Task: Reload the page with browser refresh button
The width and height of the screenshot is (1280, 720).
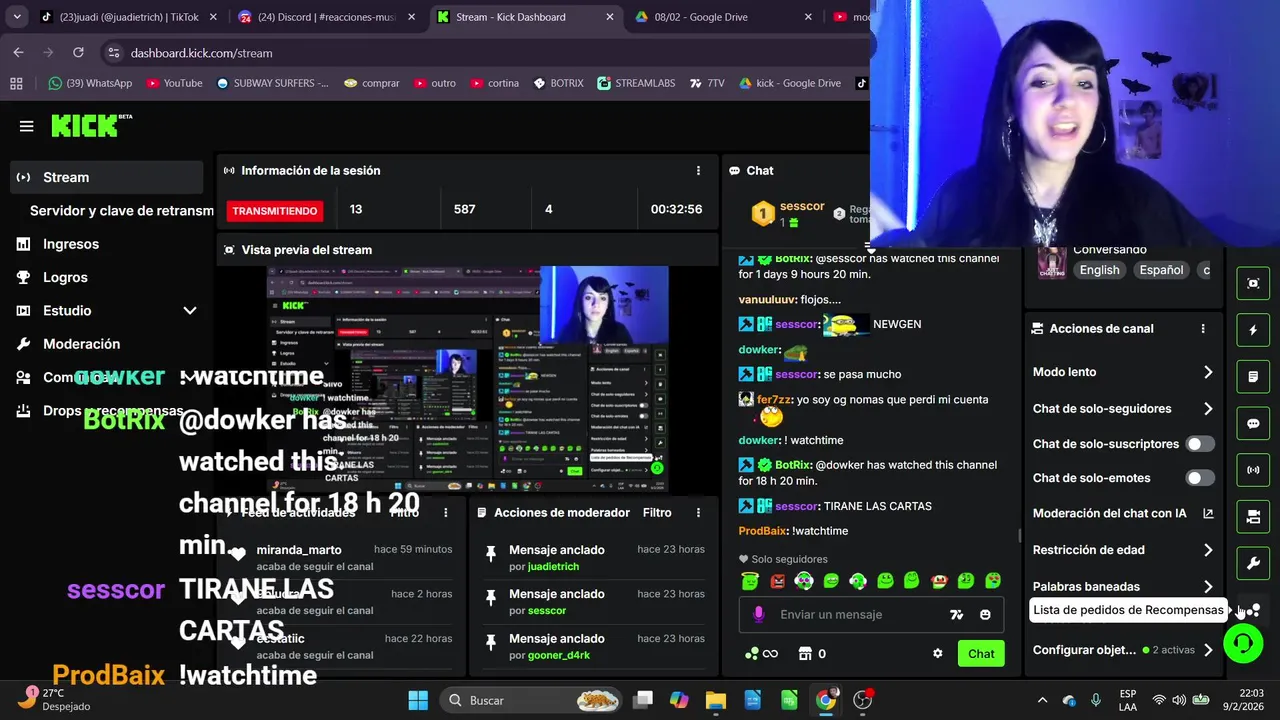Action: 78,52
